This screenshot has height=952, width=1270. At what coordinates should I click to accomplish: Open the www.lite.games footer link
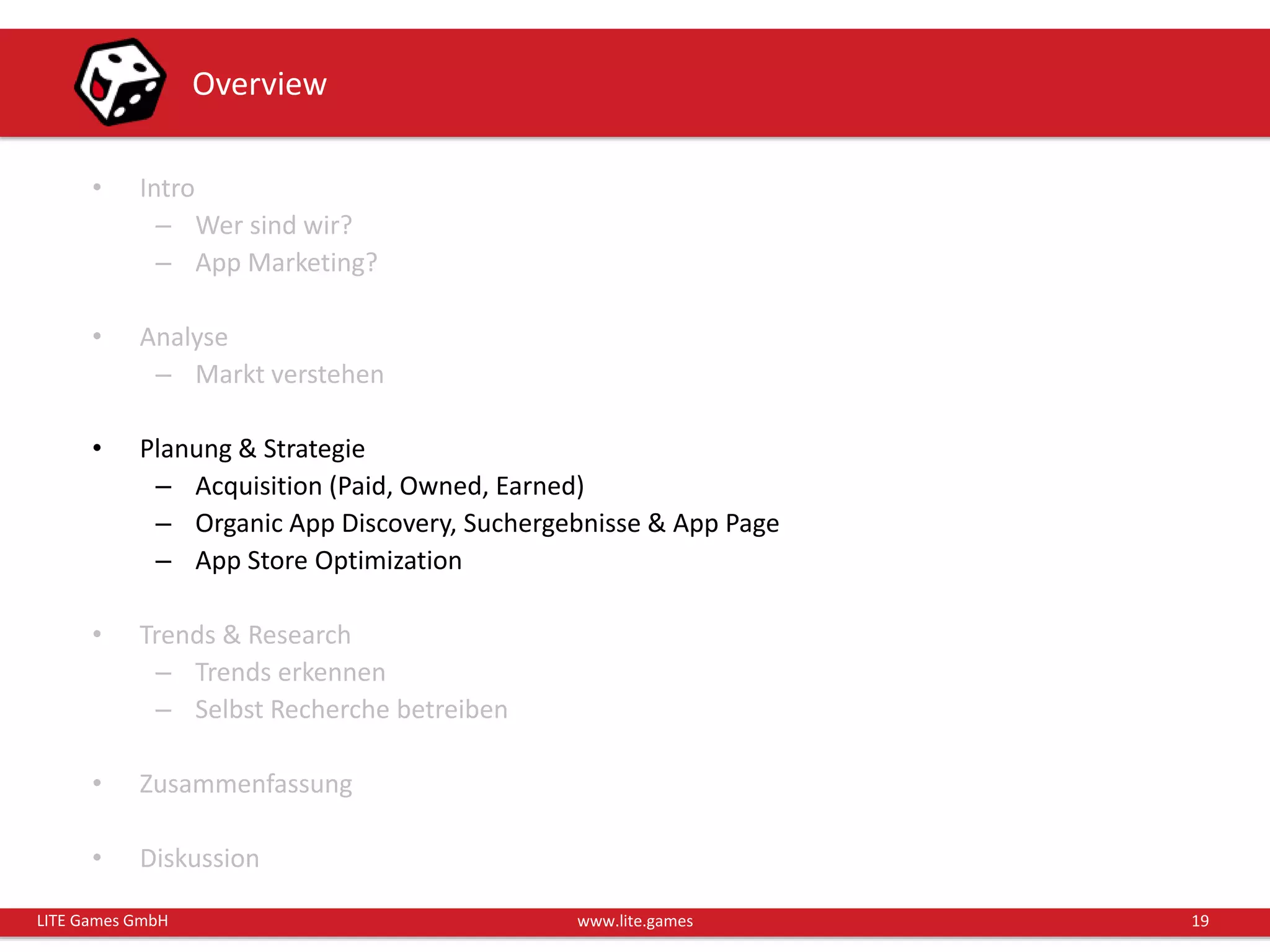click(635, 921)
